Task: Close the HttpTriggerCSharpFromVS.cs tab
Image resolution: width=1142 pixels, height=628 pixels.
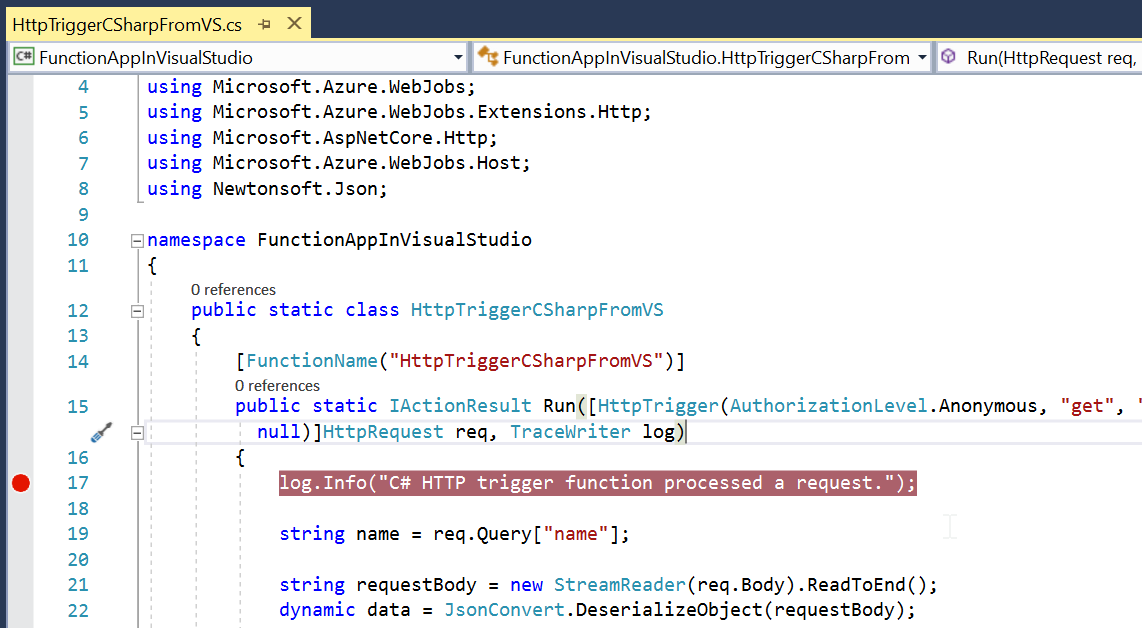Action: [291, 23]
